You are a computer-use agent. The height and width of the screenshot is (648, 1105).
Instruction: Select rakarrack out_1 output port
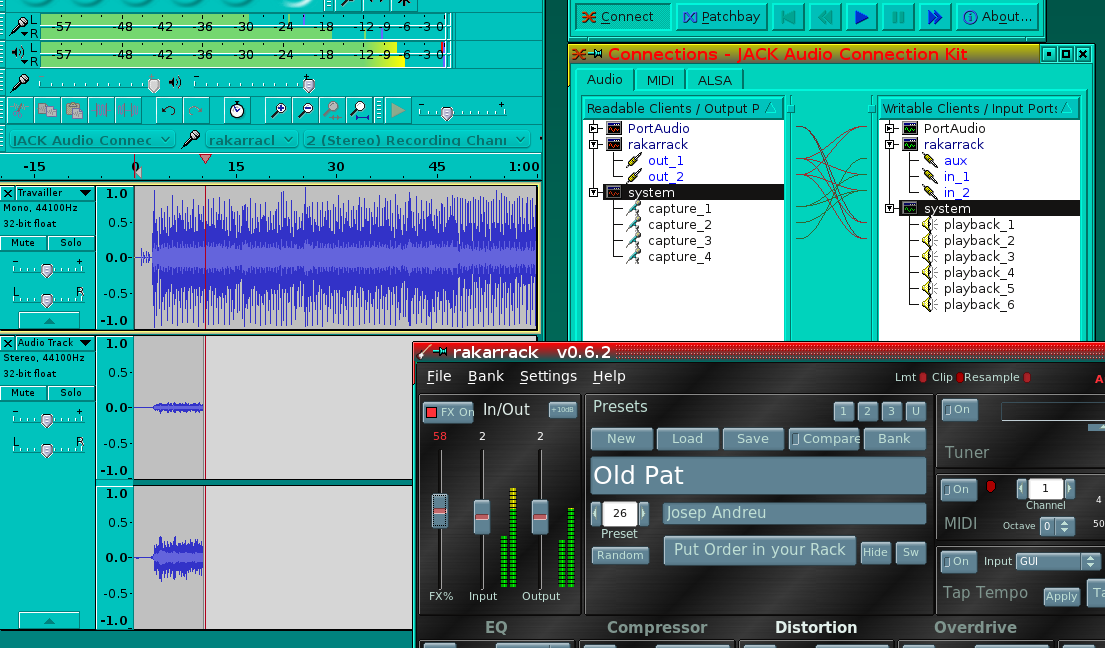click(x=665, y=161)
